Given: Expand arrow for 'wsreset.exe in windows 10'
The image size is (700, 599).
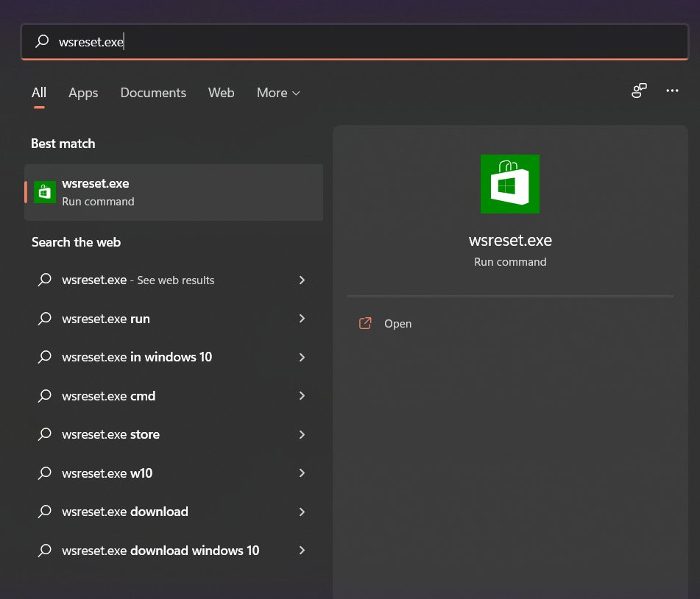Looking at the screenshot, I should point(302,357).
